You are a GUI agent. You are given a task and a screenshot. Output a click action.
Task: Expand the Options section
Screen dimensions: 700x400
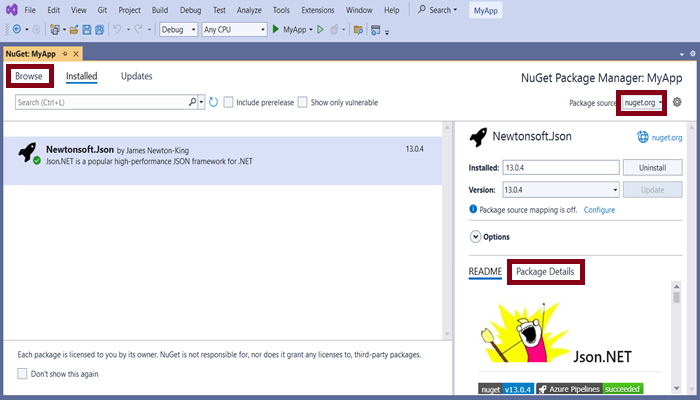click(475, 237)
